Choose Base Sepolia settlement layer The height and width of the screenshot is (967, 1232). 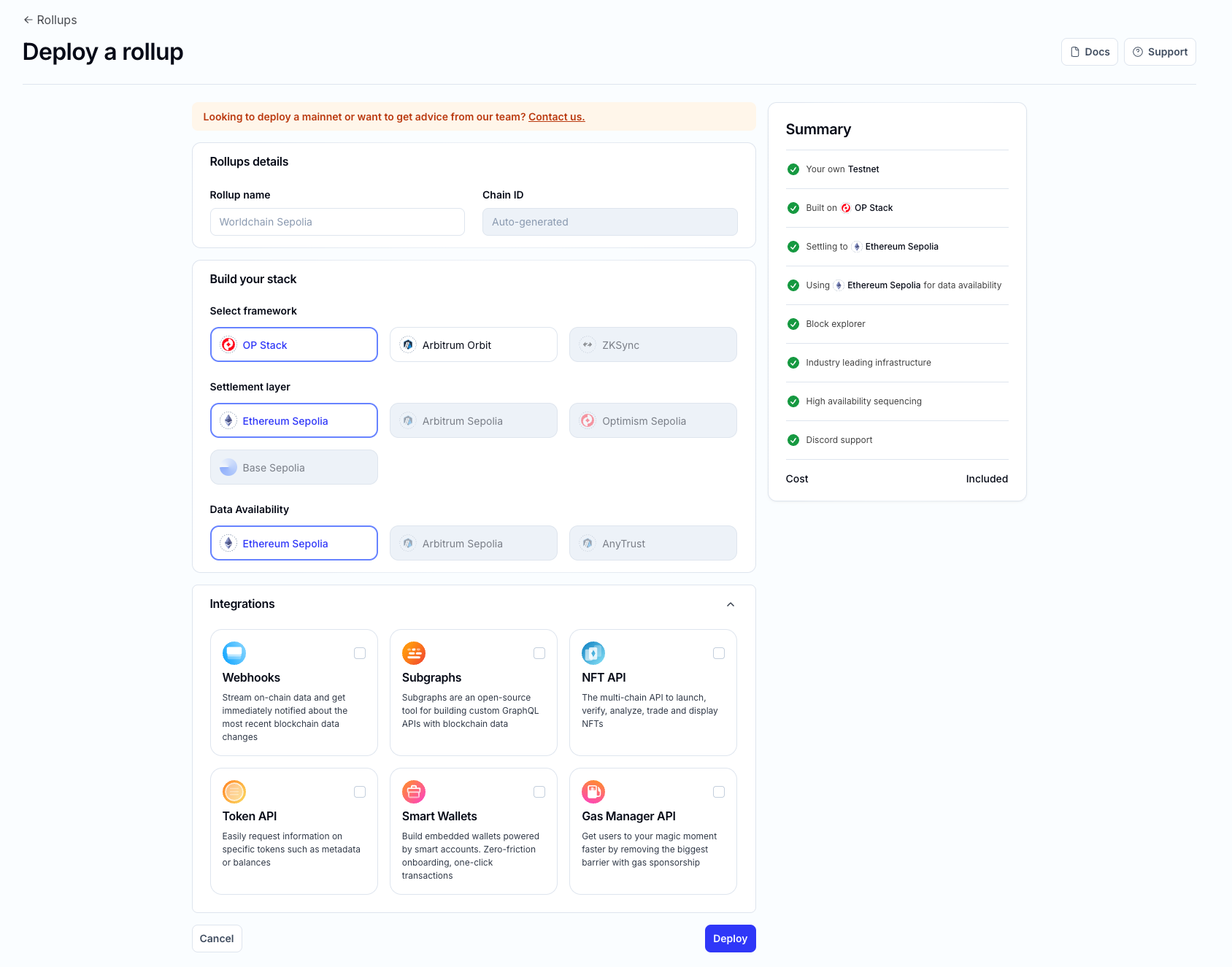tap(293, 467)
